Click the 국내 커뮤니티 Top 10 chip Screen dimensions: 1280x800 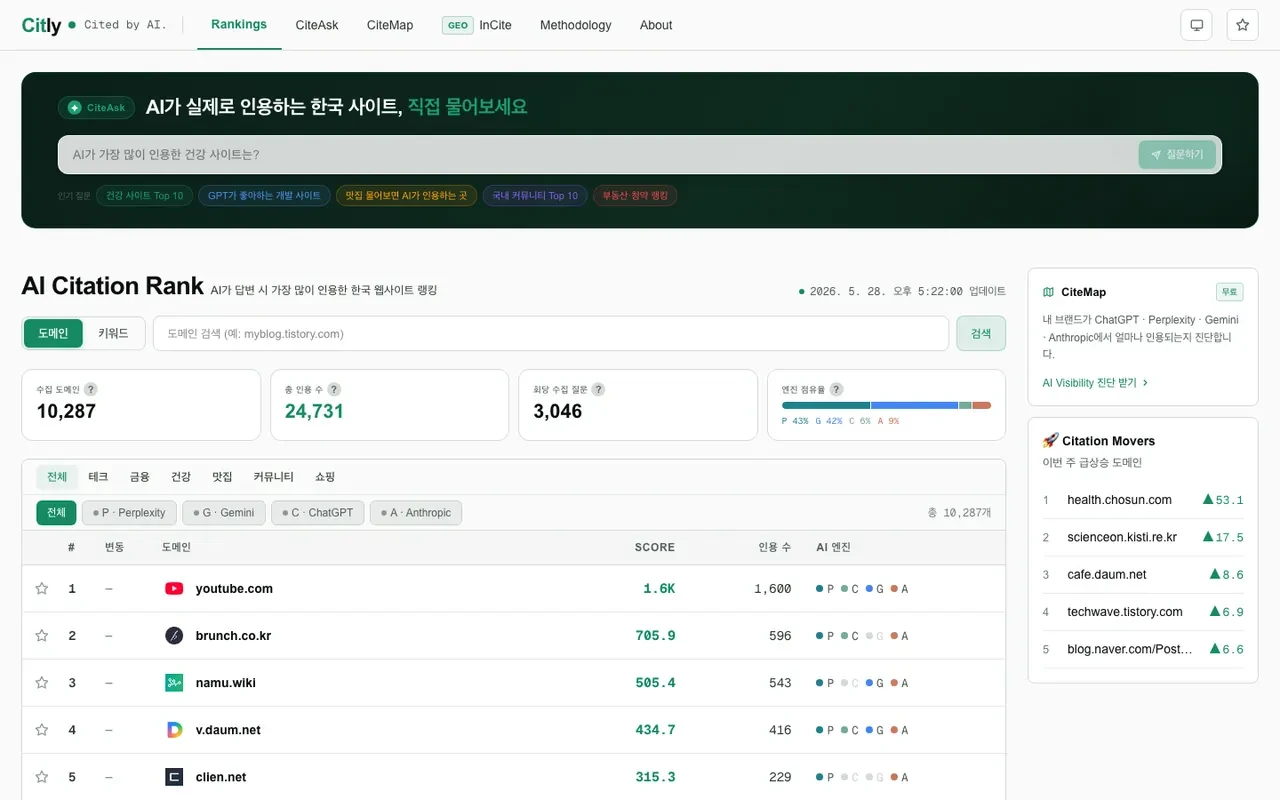point(535,196)
